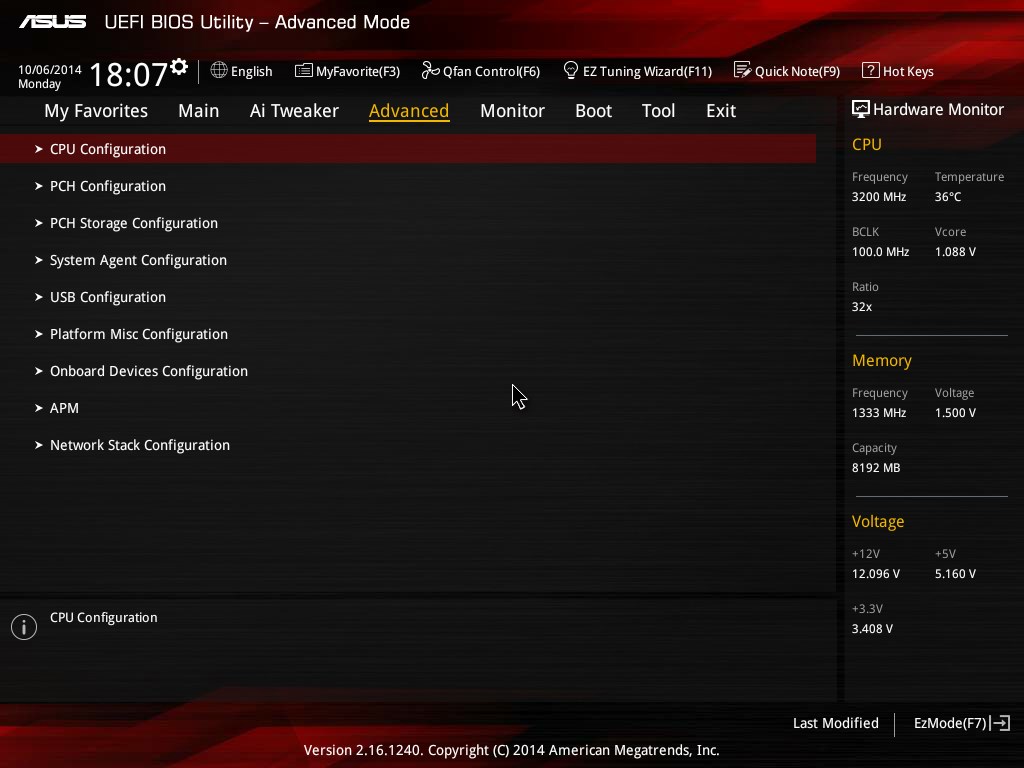This screenshot has height=768, width=1024.
Task: Click Last Modified
Action: click(x=835, y=723)
